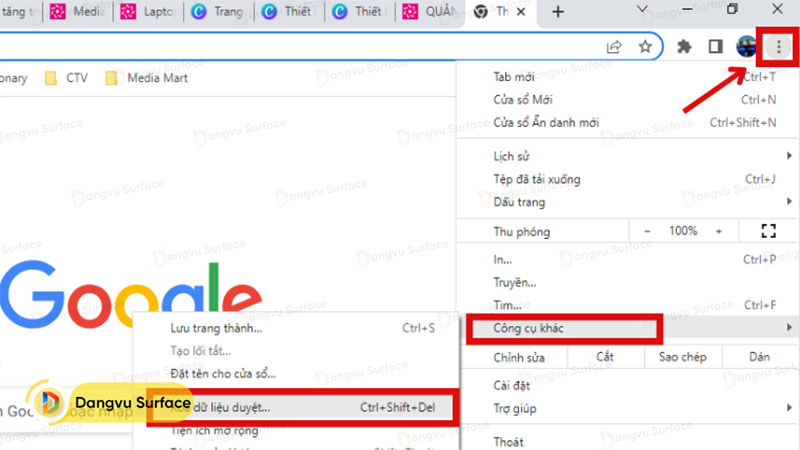Click the Sao chép button

[x=681, y=358]
